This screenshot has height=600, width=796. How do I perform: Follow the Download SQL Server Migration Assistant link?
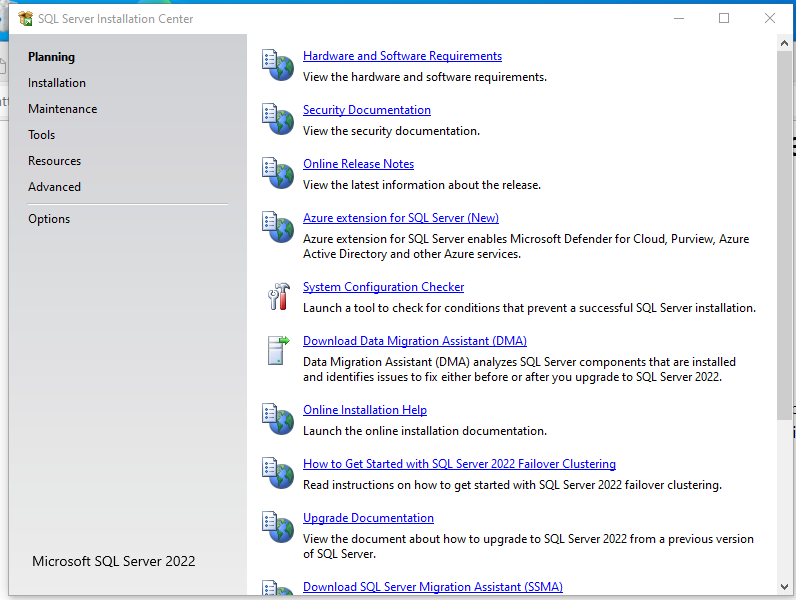(432, 587)
